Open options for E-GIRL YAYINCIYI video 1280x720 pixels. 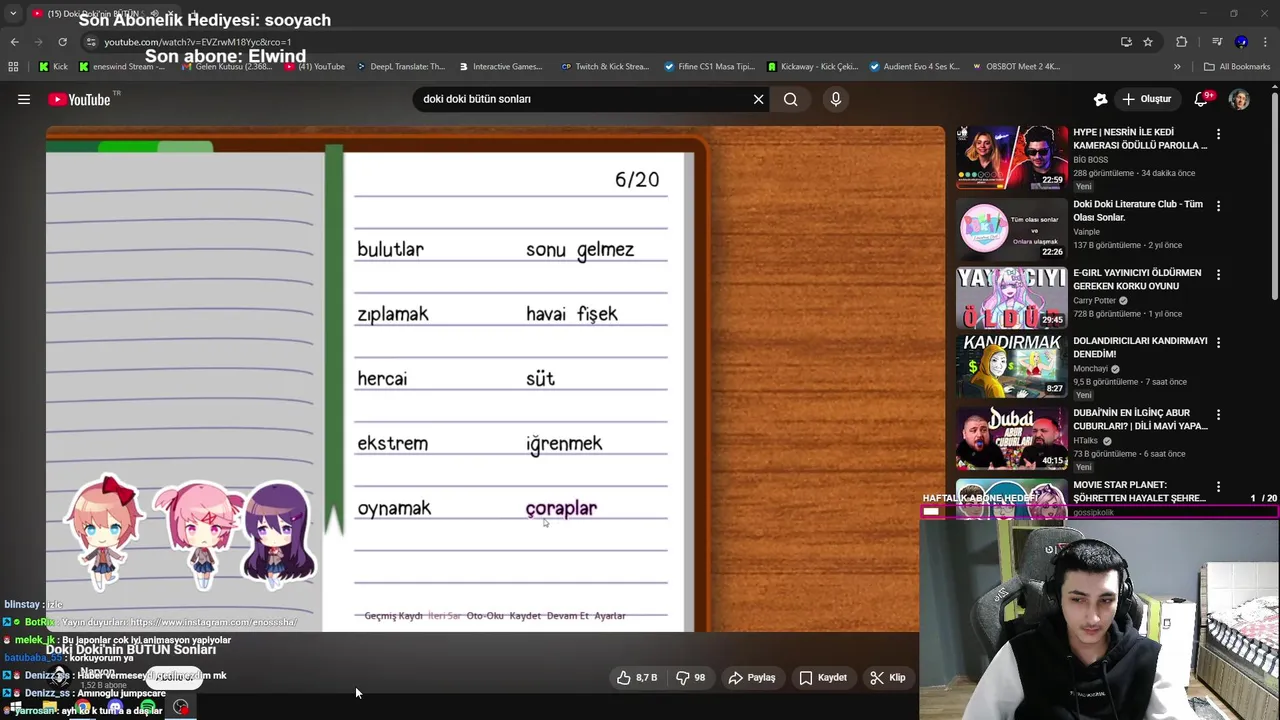[1218, 274]
